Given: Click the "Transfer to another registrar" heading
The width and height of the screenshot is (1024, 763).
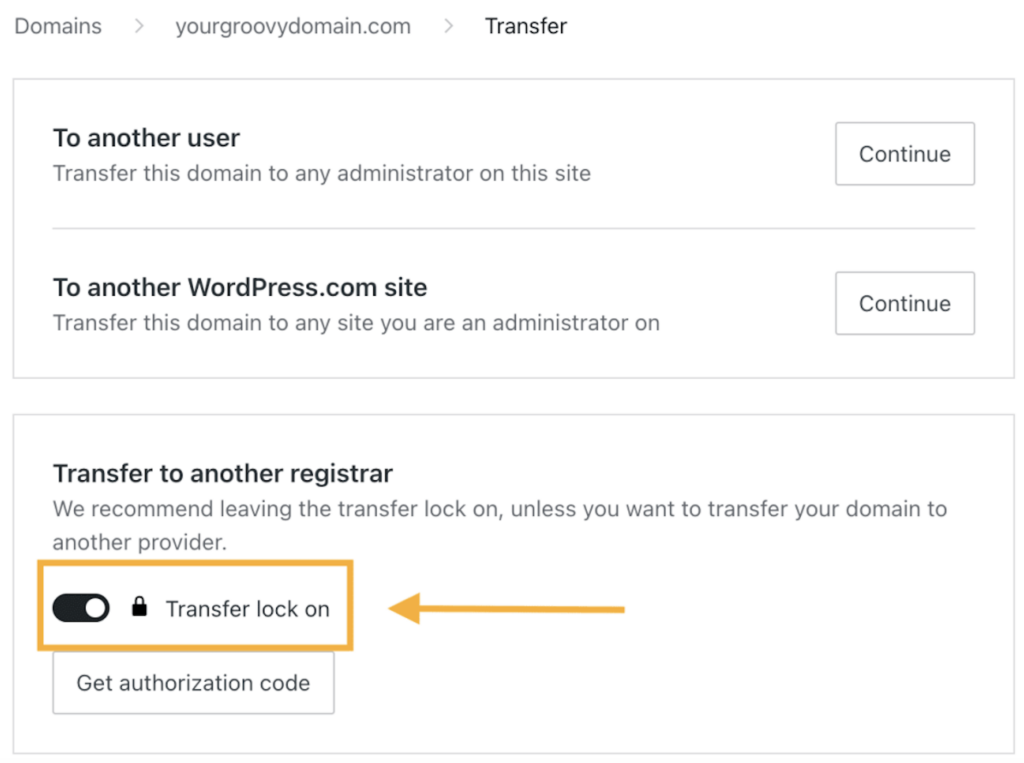Looking at the screenshot, I should pyautogui.click(x=223, y=474).
